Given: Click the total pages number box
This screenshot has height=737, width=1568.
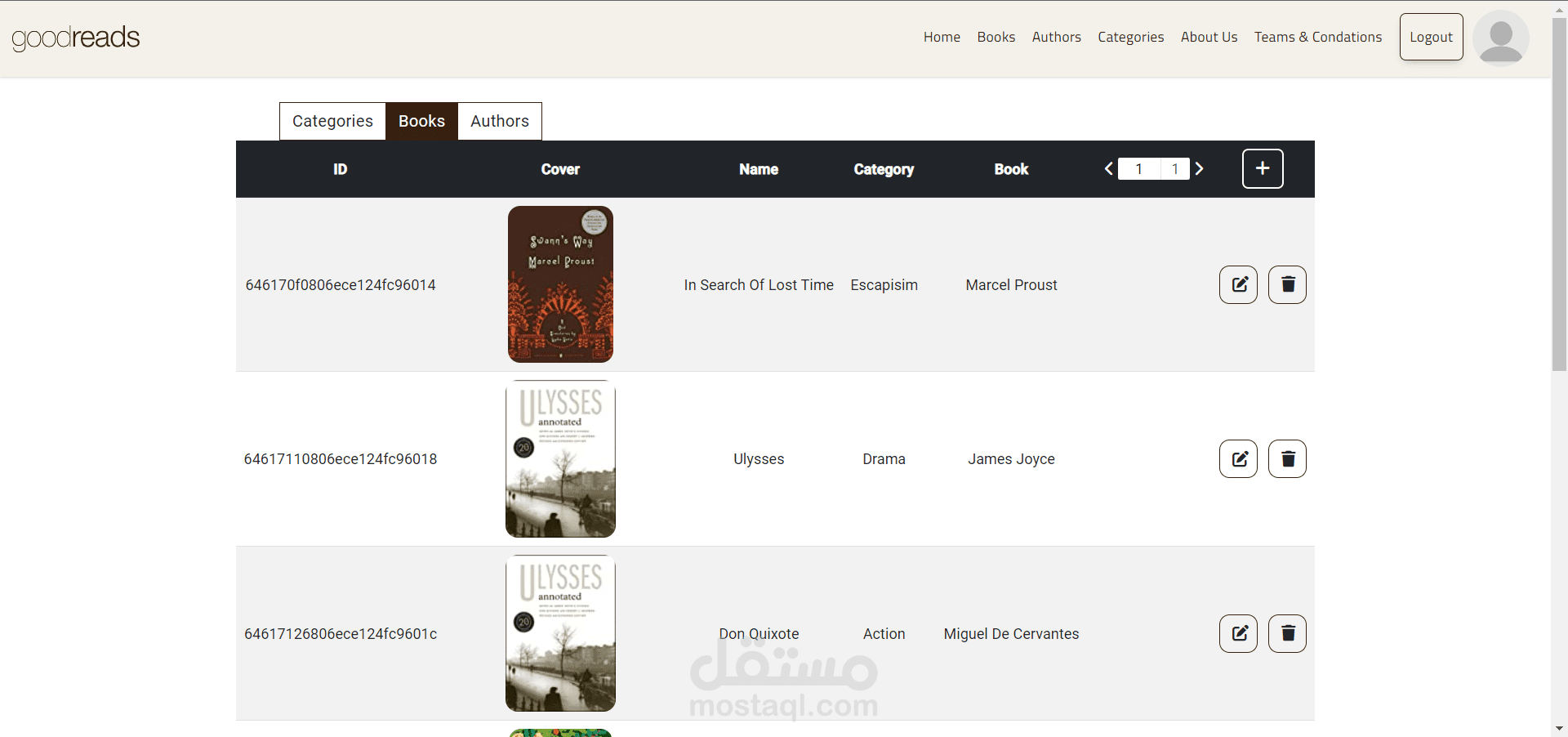Looking at the screenshot, I should 1175,169.
